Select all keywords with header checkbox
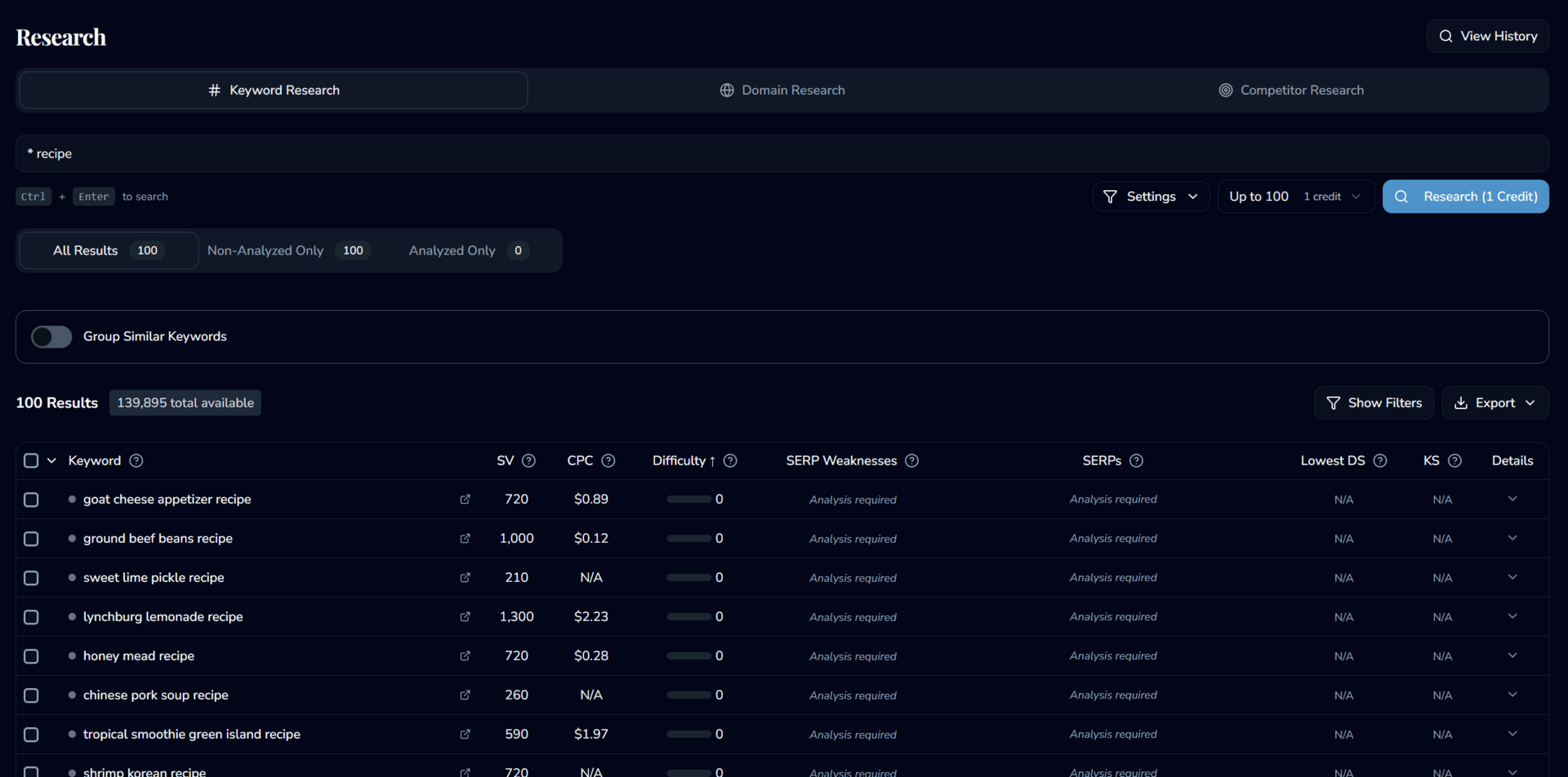 (x=31, y=460)
